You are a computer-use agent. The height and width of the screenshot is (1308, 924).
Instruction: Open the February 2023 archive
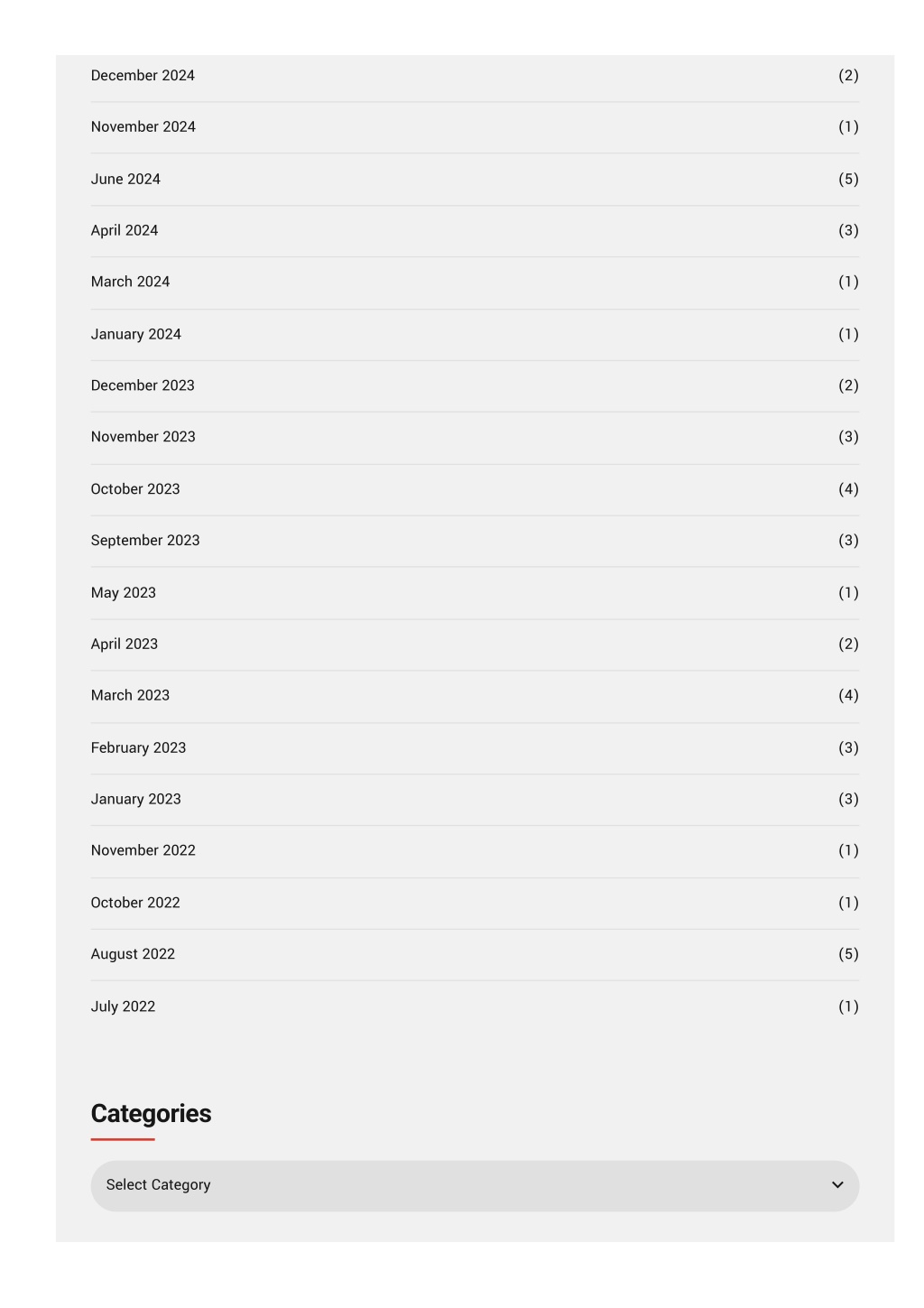click(138, 749)
